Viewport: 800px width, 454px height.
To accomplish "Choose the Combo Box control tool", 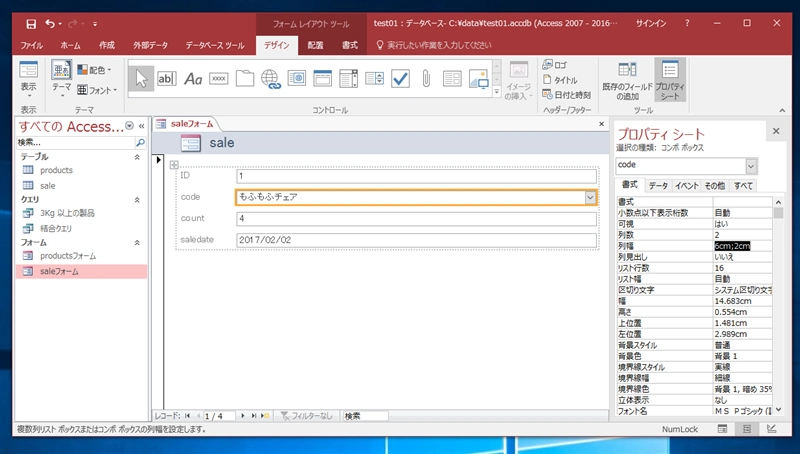I will point(348,79).
